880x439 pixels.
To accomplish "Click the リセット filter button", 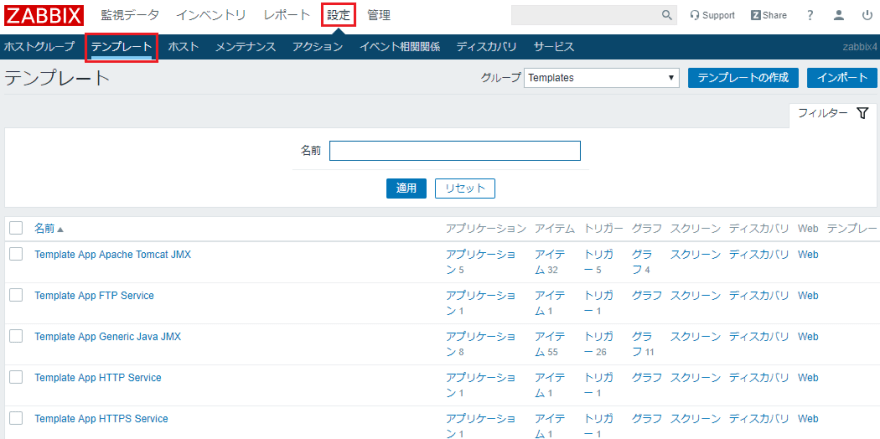I will (x=465, y=189).
